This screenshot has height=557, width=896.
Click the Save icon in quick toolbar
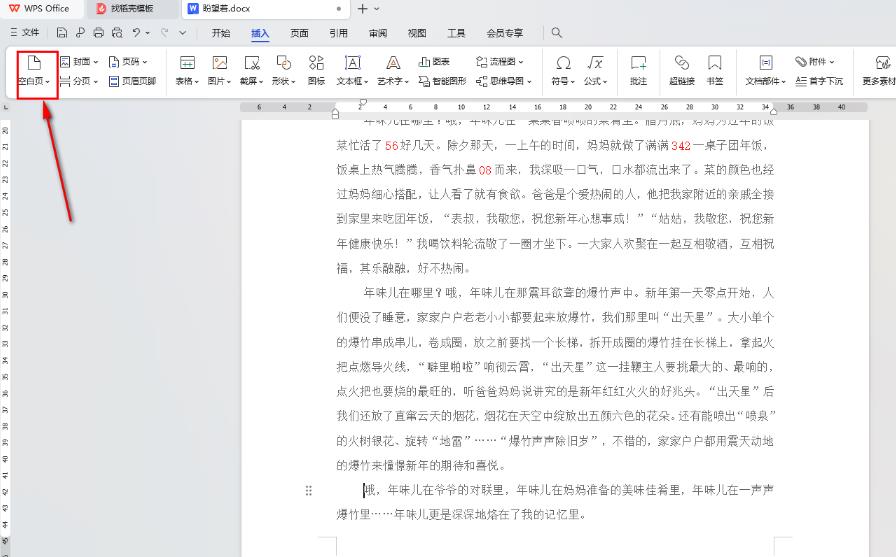point(62,33)
